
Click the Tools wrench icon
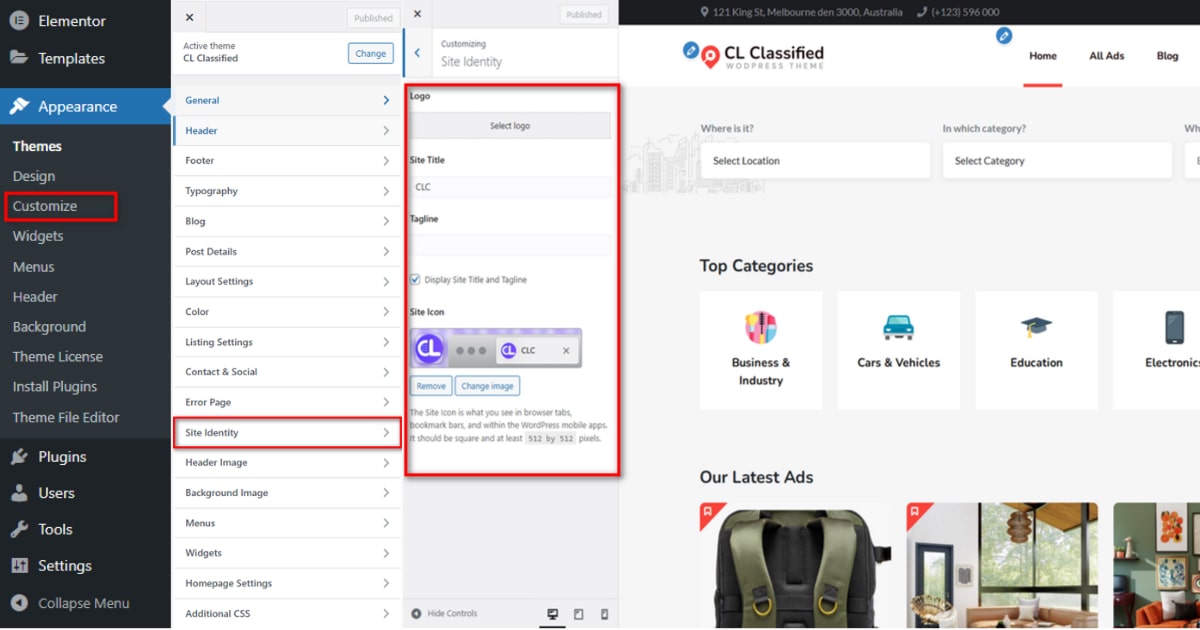coord(19,529)
